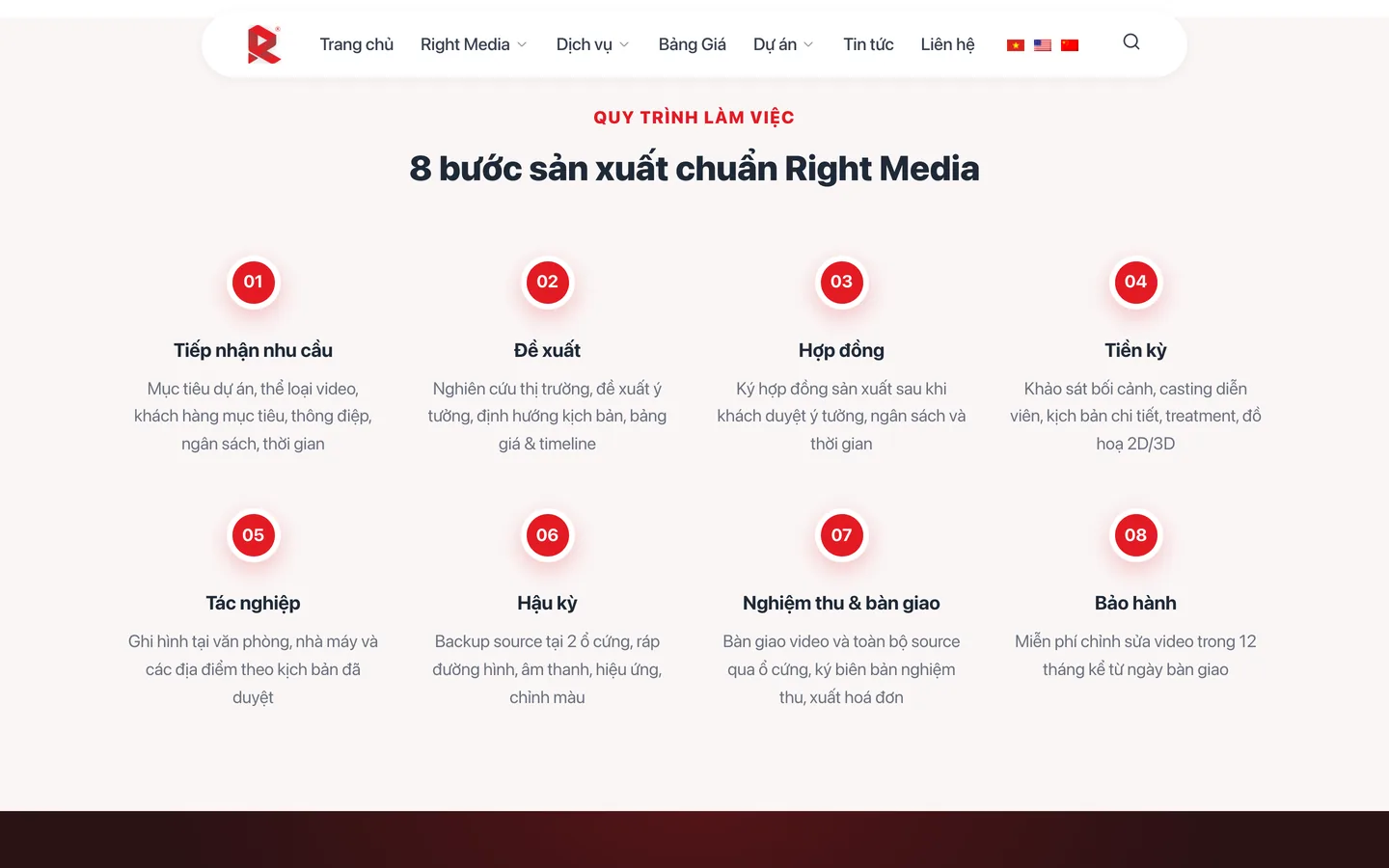Switch language with the US flag
This screenshot has width=1389, height=868.
tap(1043, 45)
